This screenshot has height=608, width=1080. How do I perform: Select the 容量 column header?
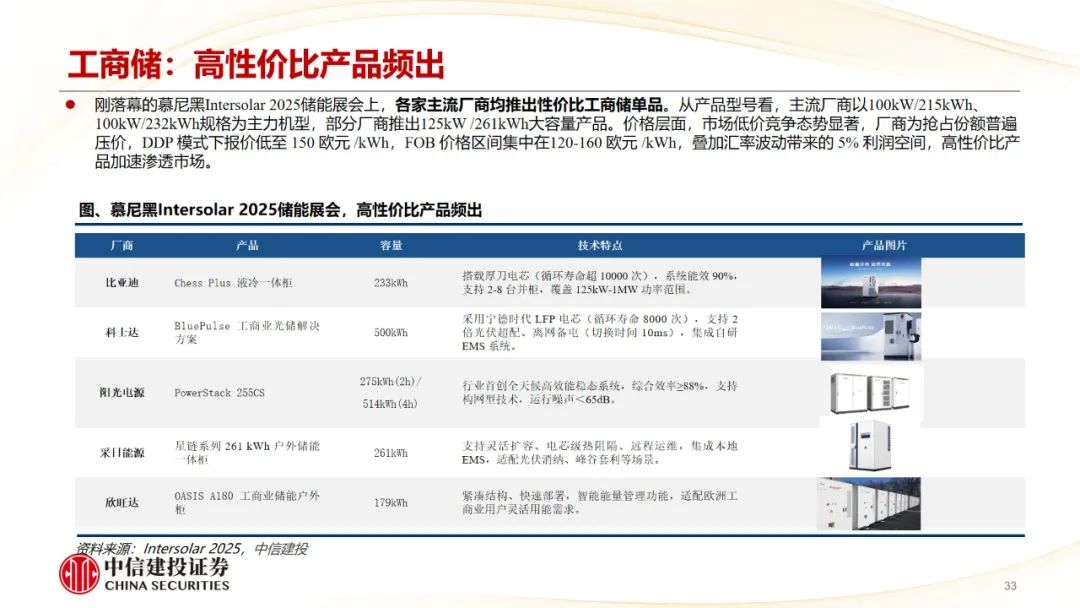coord(391,245)
